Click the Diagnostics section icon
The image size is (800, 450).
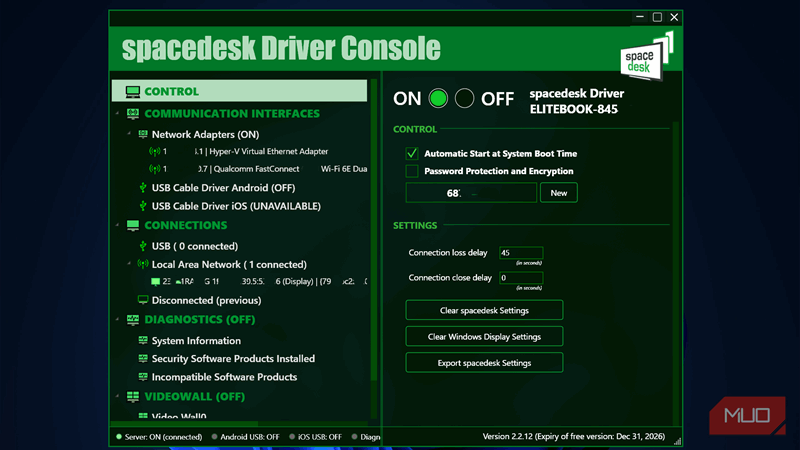132,320
